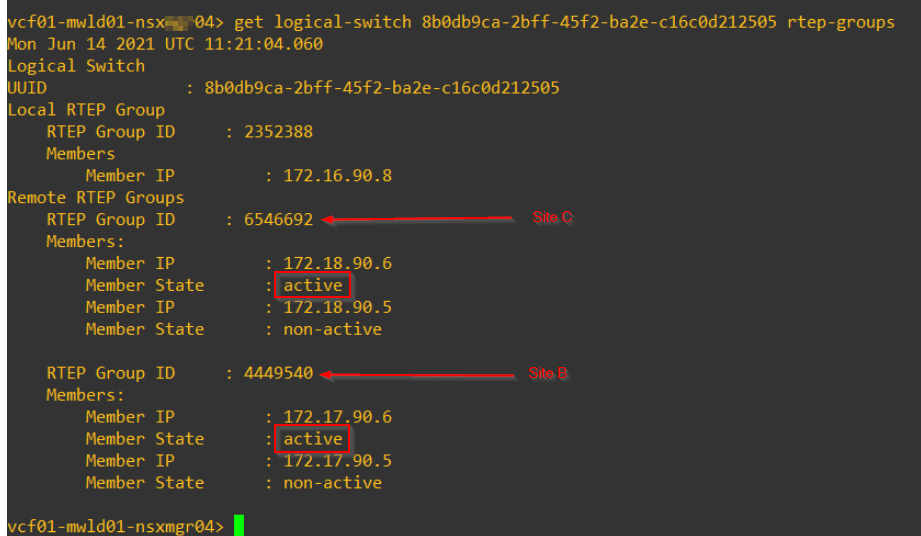Viewport: 921px width, 536px height.
Task: Click the UUID value on the UUID line
Action: [x=382, y=88]
